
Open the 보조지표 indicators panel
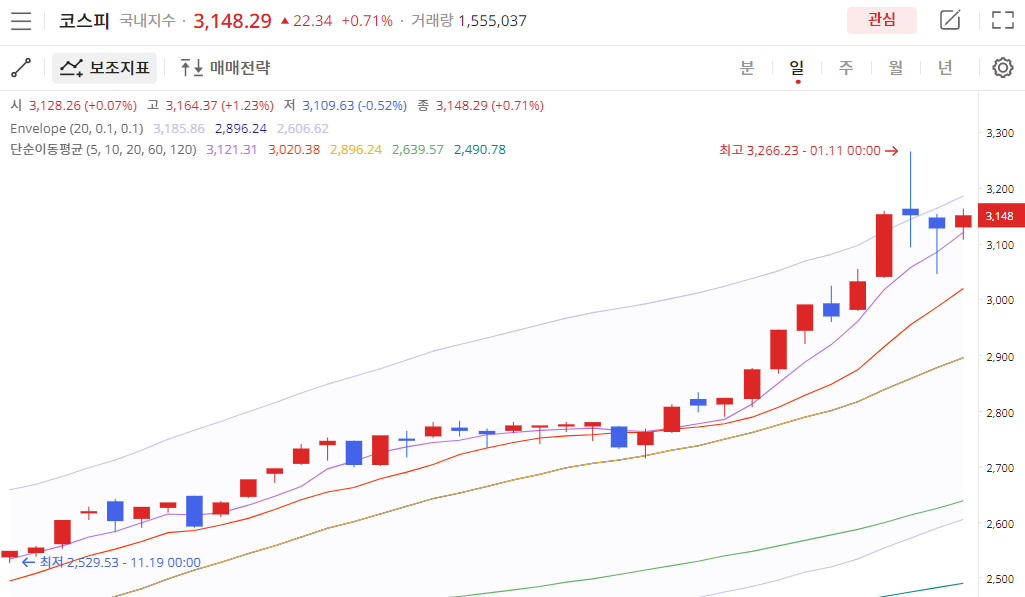[x=105, y=68]
